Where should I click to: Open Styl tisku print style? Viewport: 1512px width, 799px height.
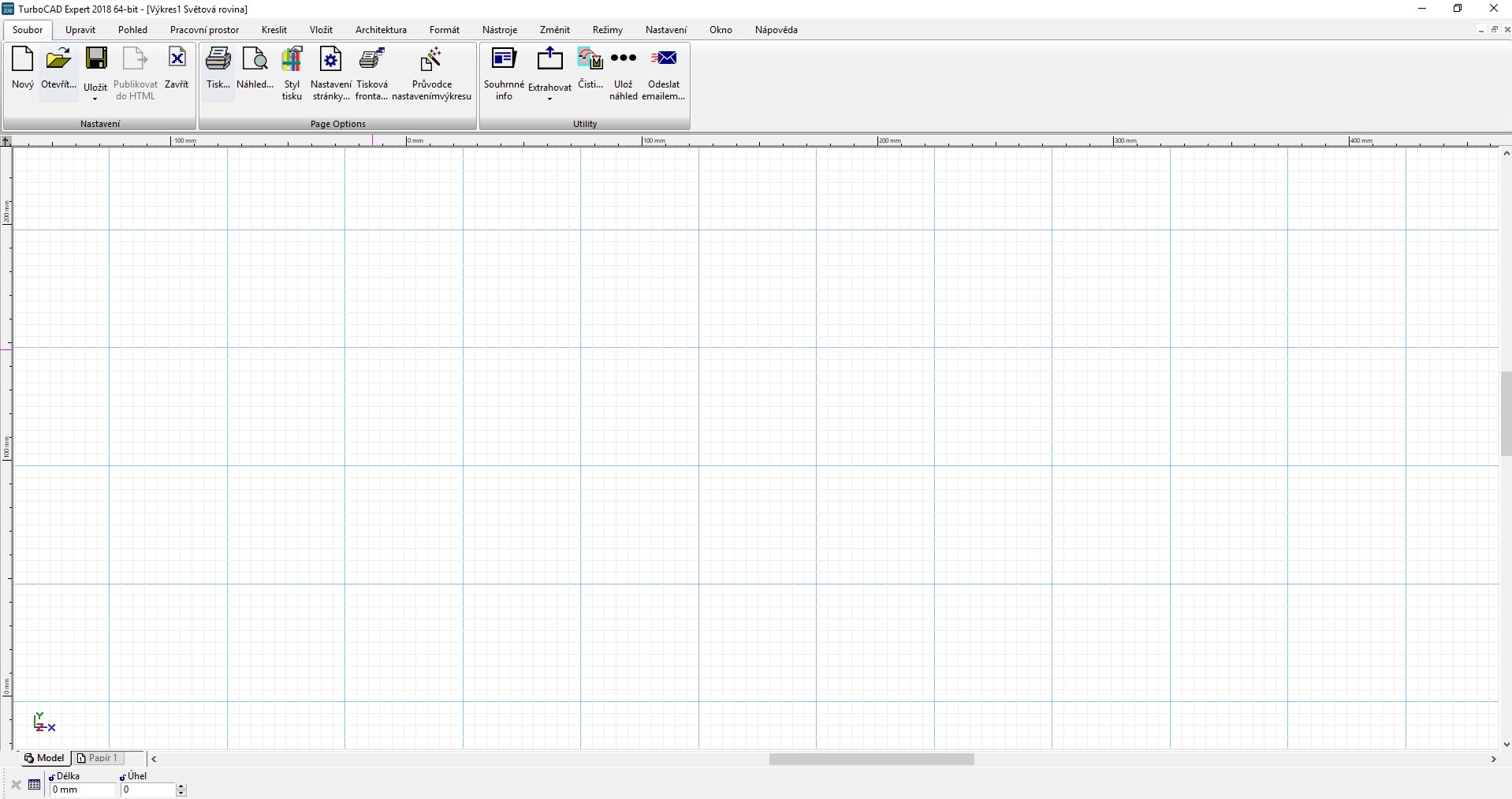click(292, 73)
